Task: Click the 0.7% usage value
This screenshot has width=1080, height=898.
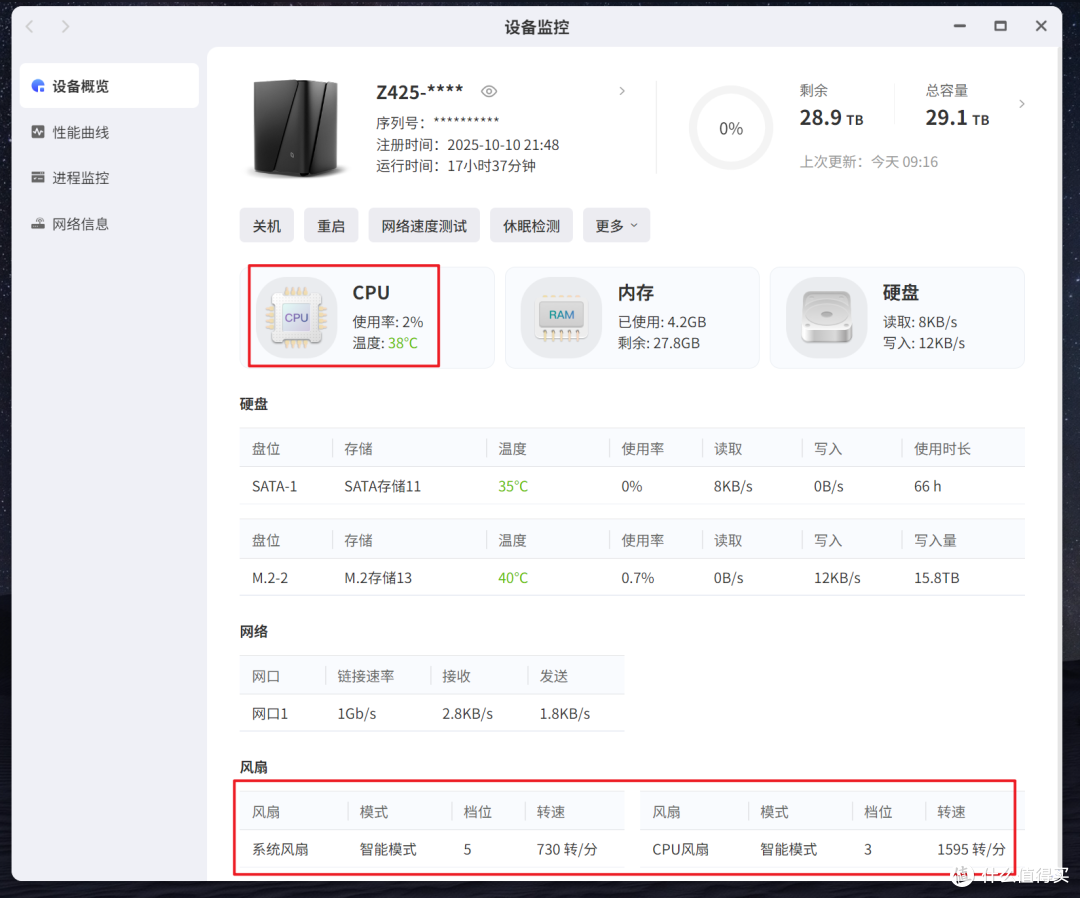Action: click(638, 578)
